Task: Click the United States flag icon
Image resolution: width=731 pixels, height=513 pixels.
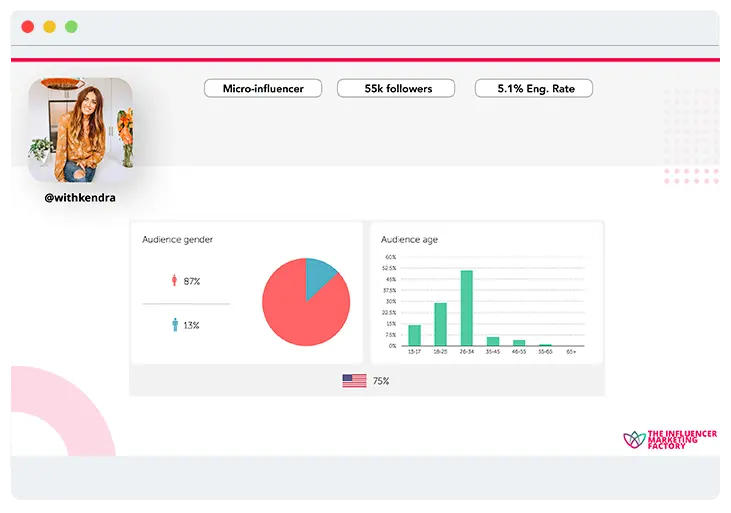Action: coord(354,381)
